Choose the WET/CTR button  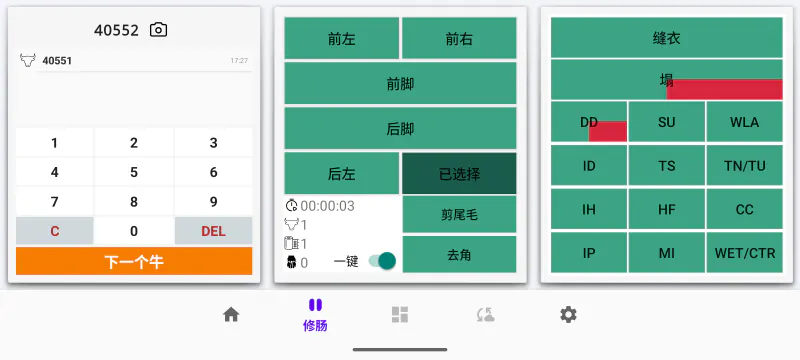[744, 253]
